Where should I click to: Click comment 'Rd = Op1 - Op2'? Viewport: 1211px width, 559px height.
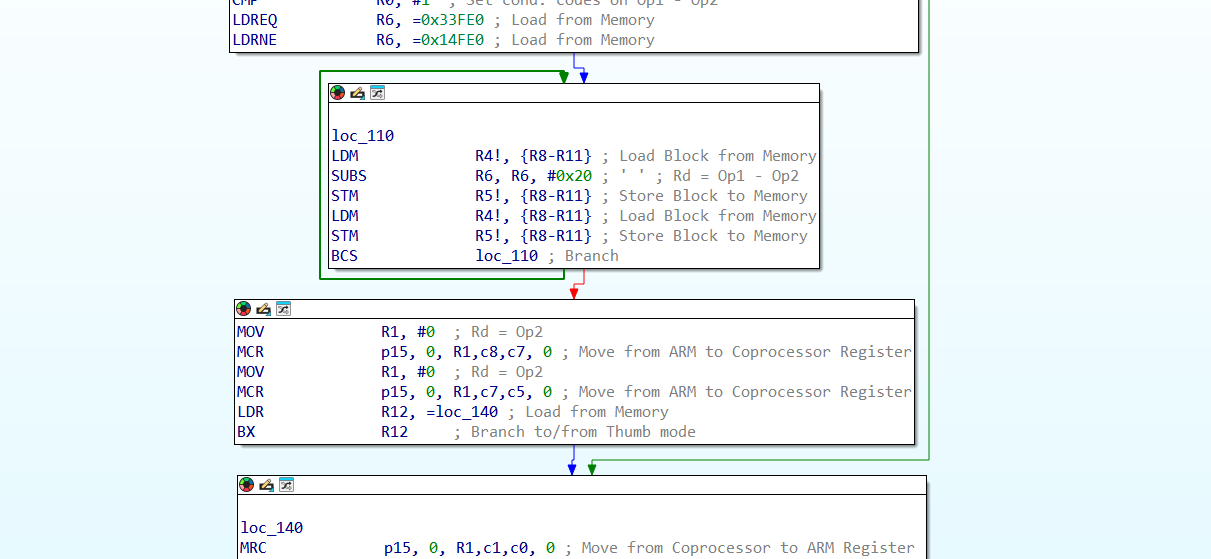[736, 176]
